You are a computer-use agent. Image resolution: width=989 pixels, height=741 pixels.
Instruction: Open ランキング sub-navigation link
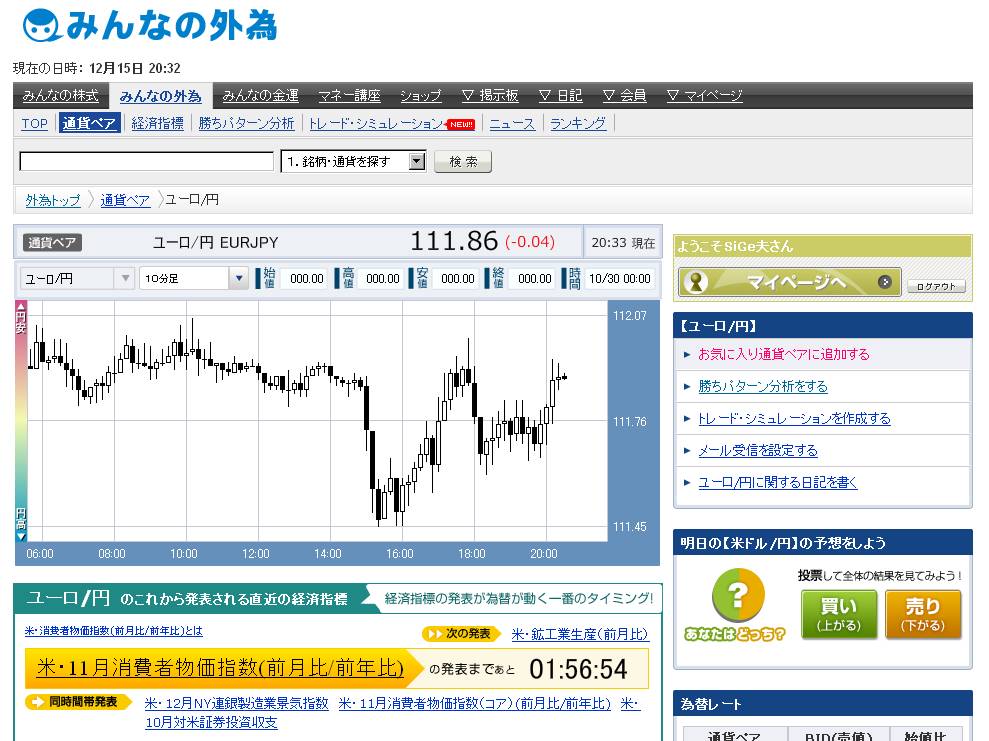[578, 123]
